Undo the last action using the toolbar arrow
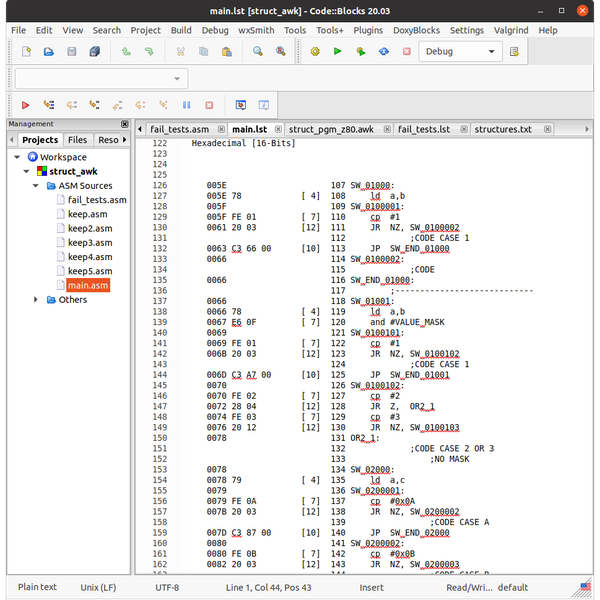600x600 pixels. (126, 51)
